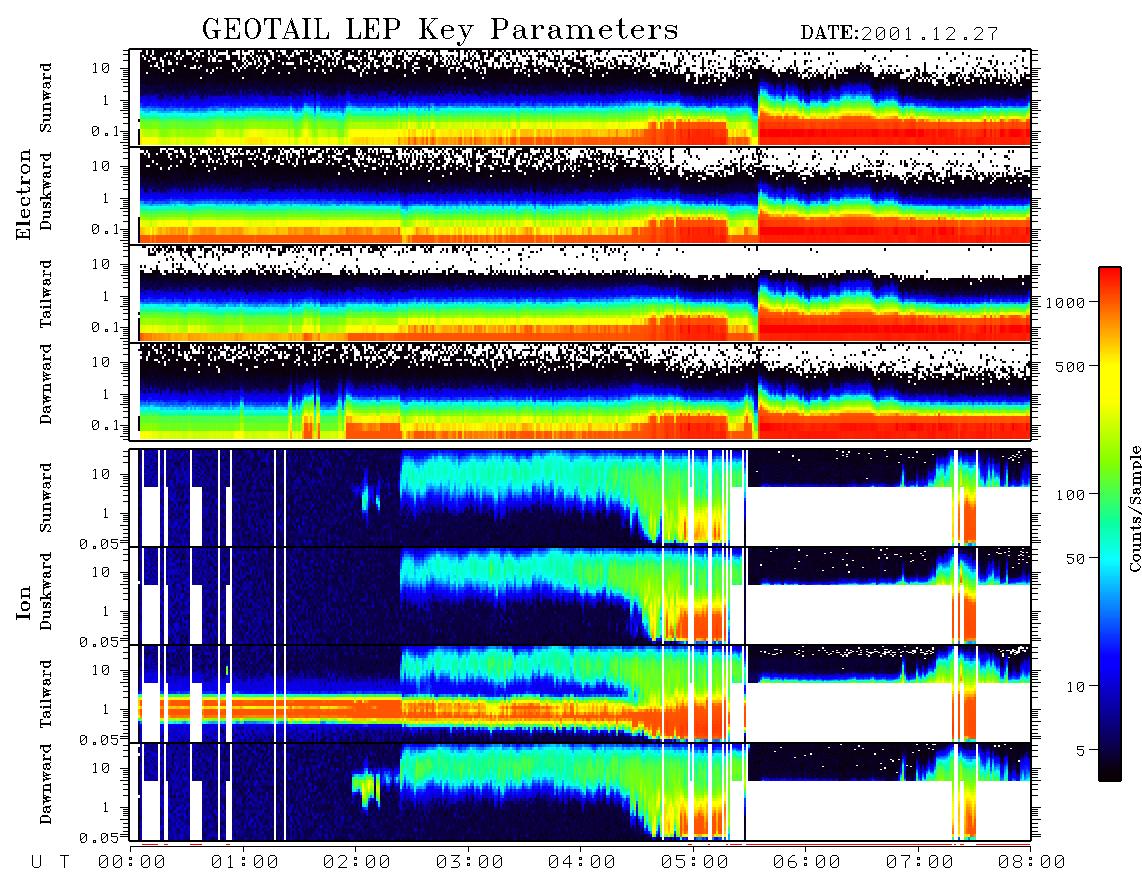Click the '07:00' time tick label
Image resolution: width=1142 pixels, height=880 pixels.
920,863
